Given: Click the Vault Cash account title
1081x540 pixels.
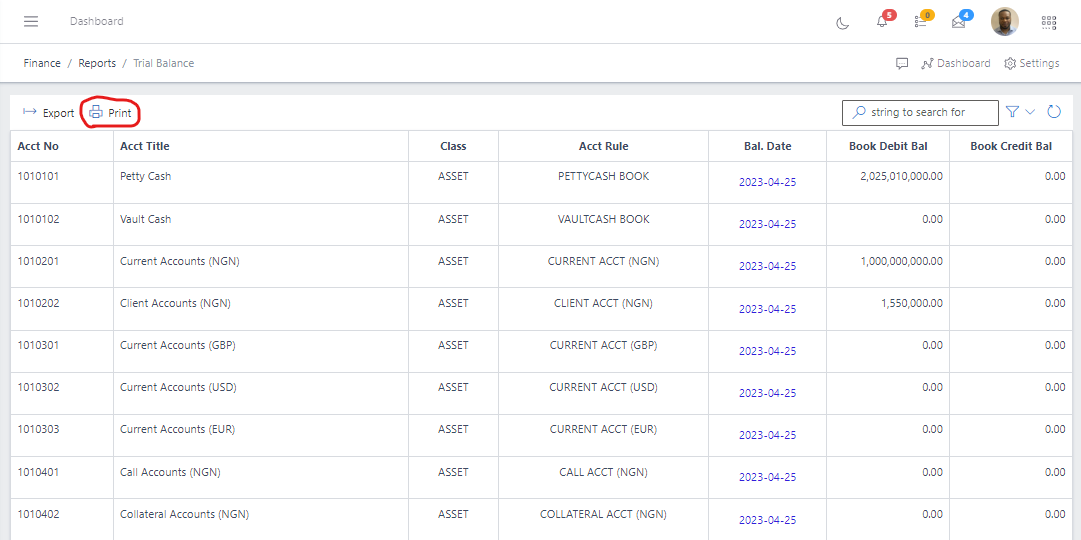Looking at the screenshot, I should point(145,219).
